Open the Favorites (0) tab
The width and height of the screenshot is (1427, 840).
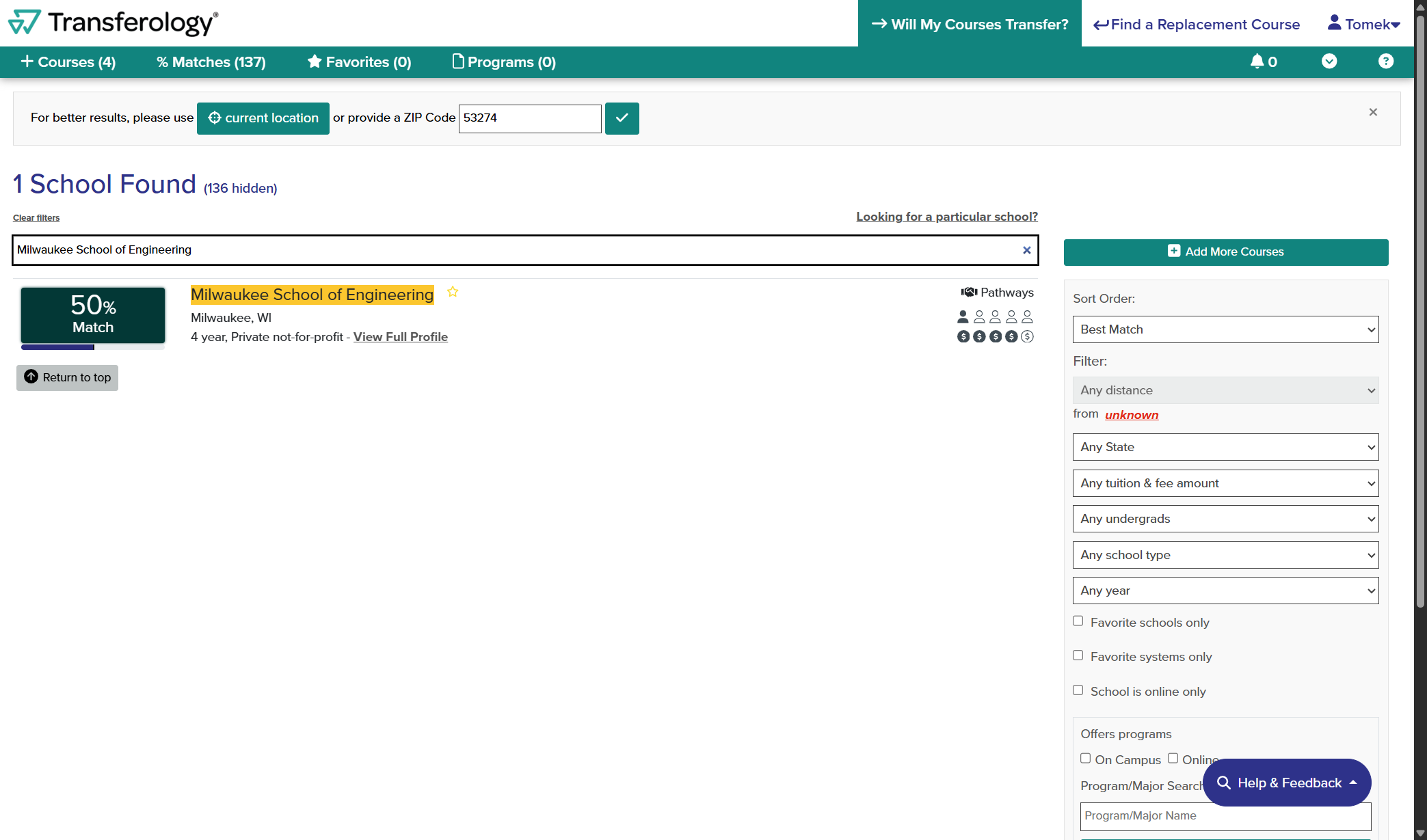click(359, 62)
